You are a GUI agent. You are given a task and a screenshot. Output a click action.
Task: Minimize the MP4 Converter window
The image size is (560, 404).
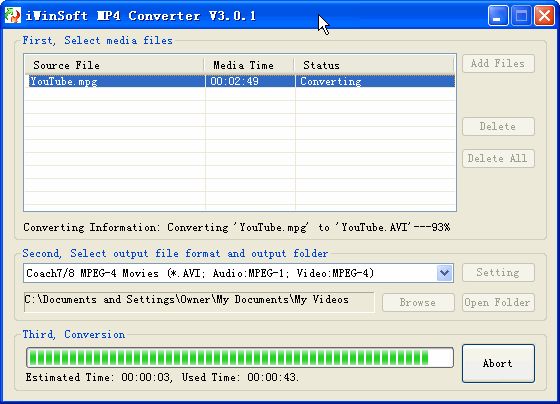[x=498, y=16]
